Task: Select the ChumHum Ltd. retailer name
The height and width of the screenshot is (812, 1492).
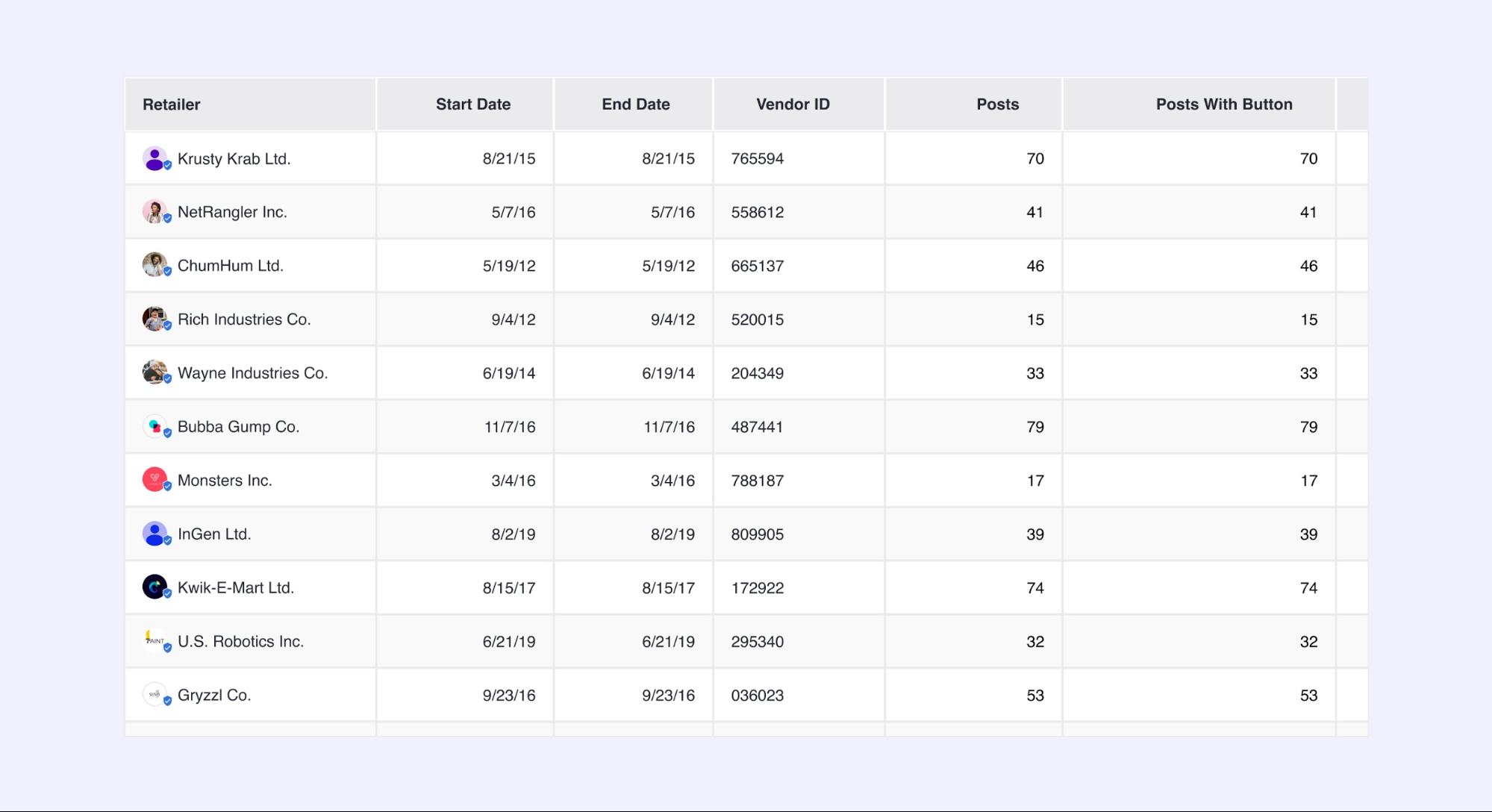Action: (x=231, y=266)
